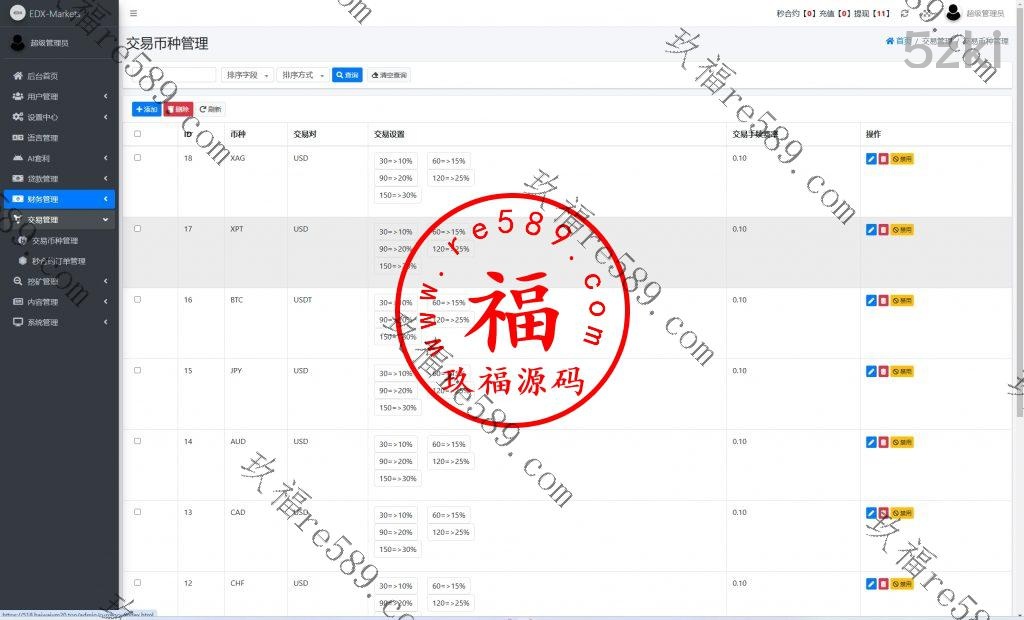Viewport: 1024px width, 620px height.
Task: Click the yellow 禁用 button for AUD row
Action: point(902,442)
